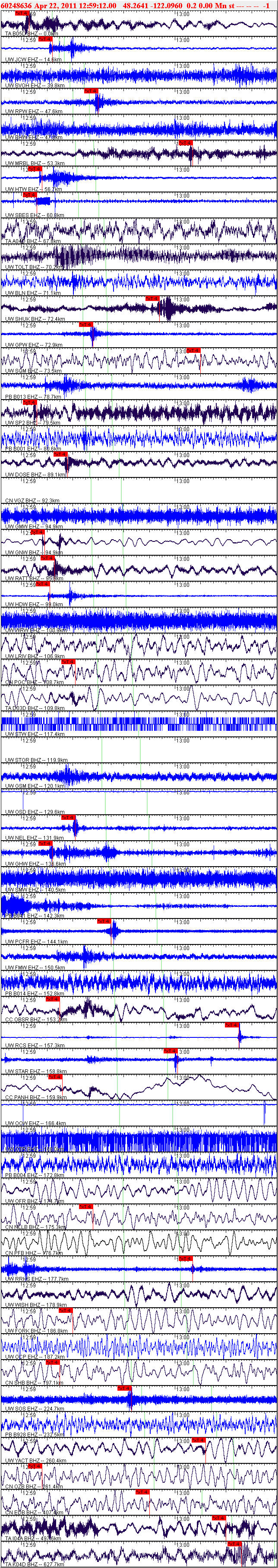278x1568 pixels.
Task: Select the UW SVOH EHZ 39.8km label
Action: tap(35, 86)
